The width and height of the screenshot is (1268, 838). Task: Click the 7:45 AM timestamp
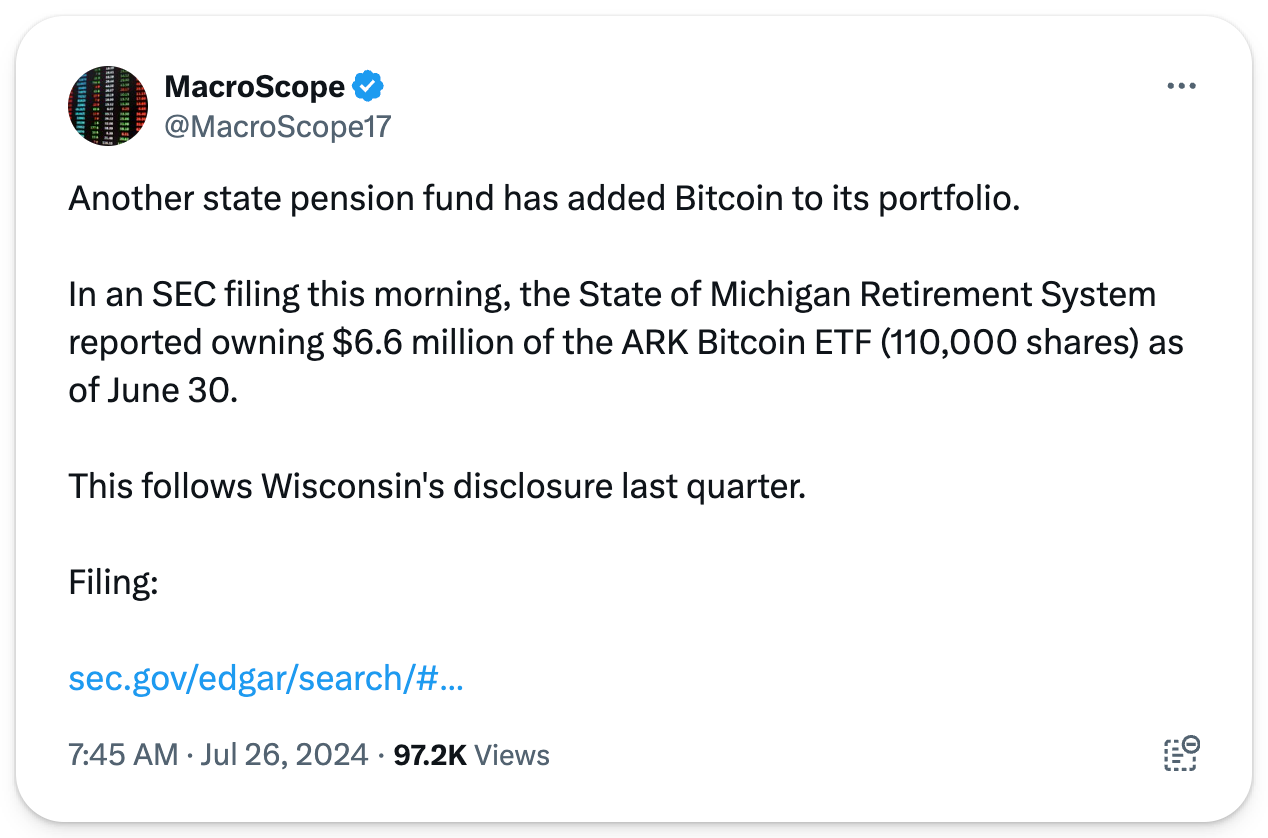[x=124, y=755]
